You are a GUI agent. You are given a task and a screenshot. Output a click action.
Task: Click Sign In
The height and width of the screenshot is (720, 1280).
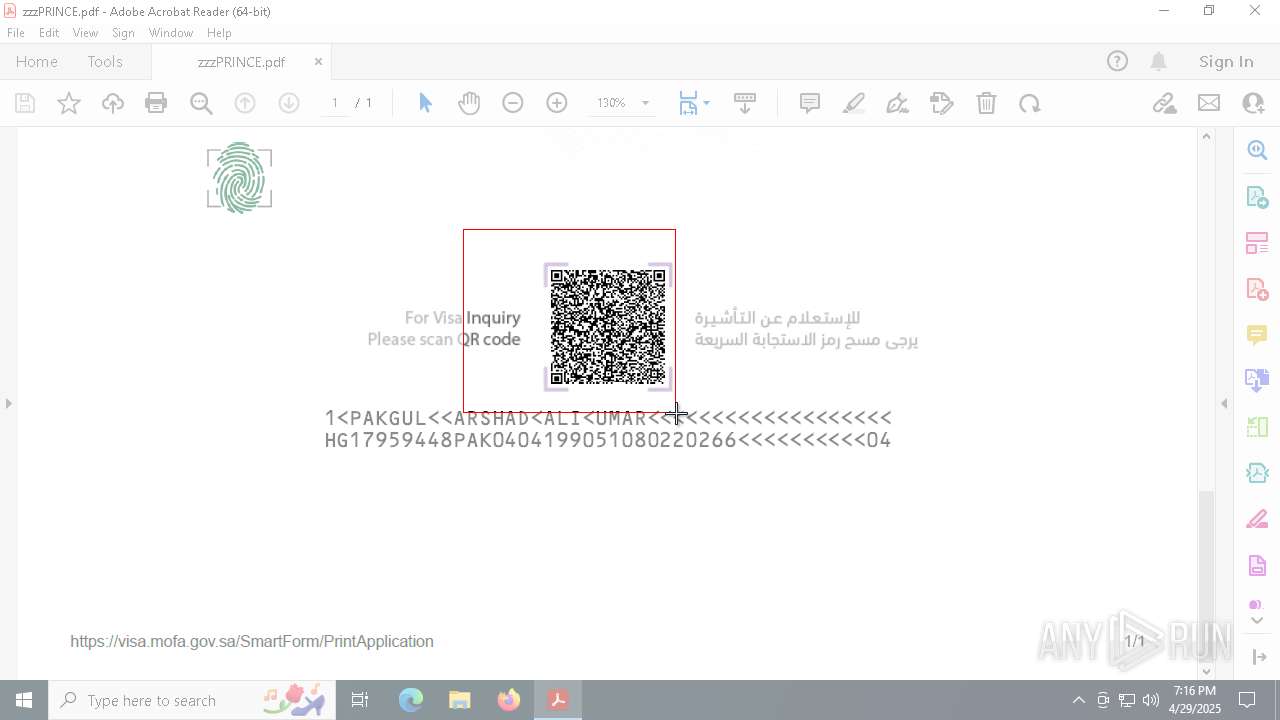pos(1226,61)
